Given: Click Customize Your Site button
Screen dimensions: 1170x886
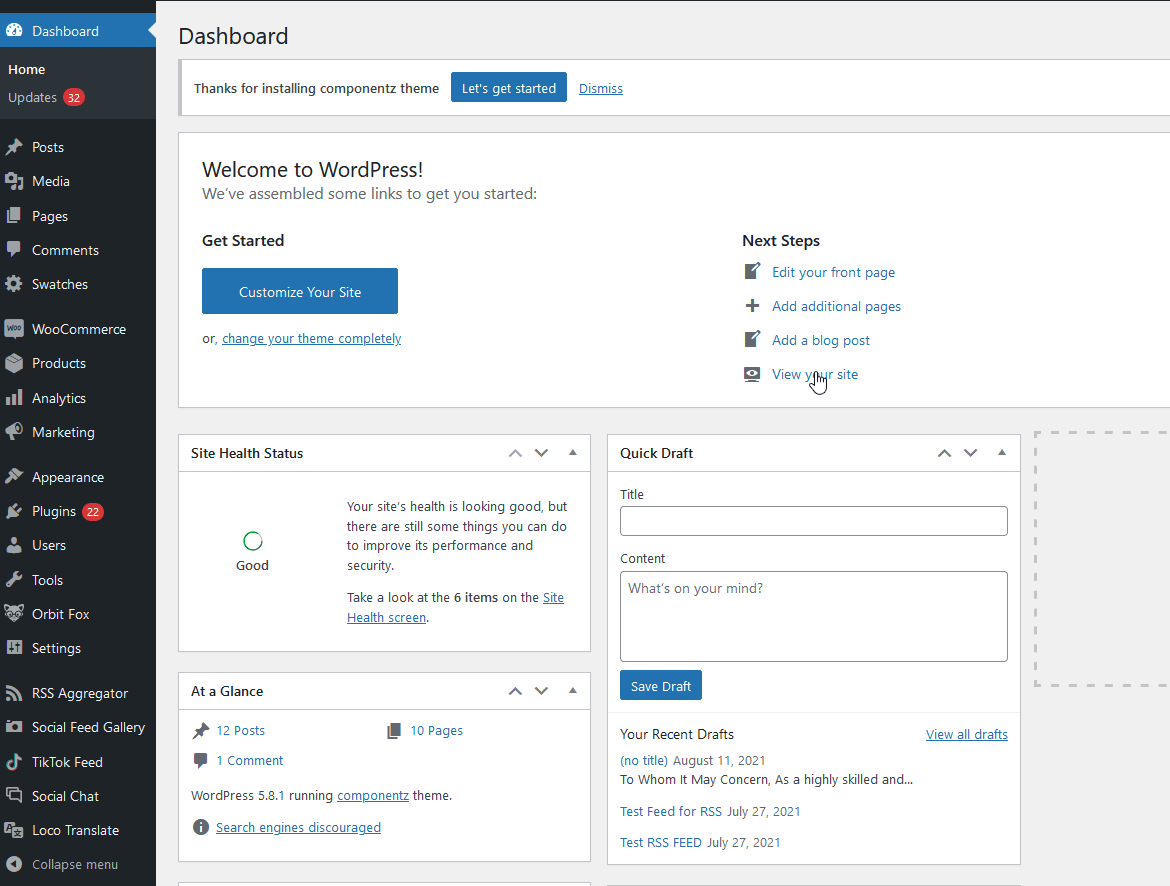Looking at the screenshot, I should [300, 291].
